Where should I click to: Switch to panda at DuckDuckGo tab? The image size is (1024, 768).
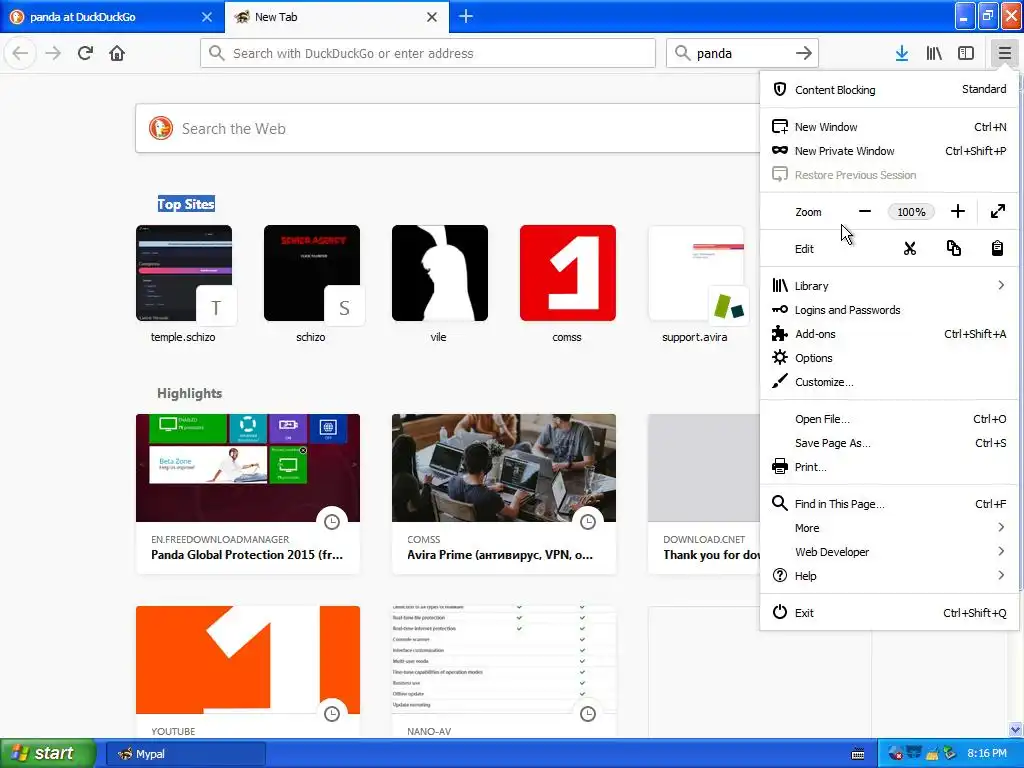pyautogui.click(x=112, y=17)
